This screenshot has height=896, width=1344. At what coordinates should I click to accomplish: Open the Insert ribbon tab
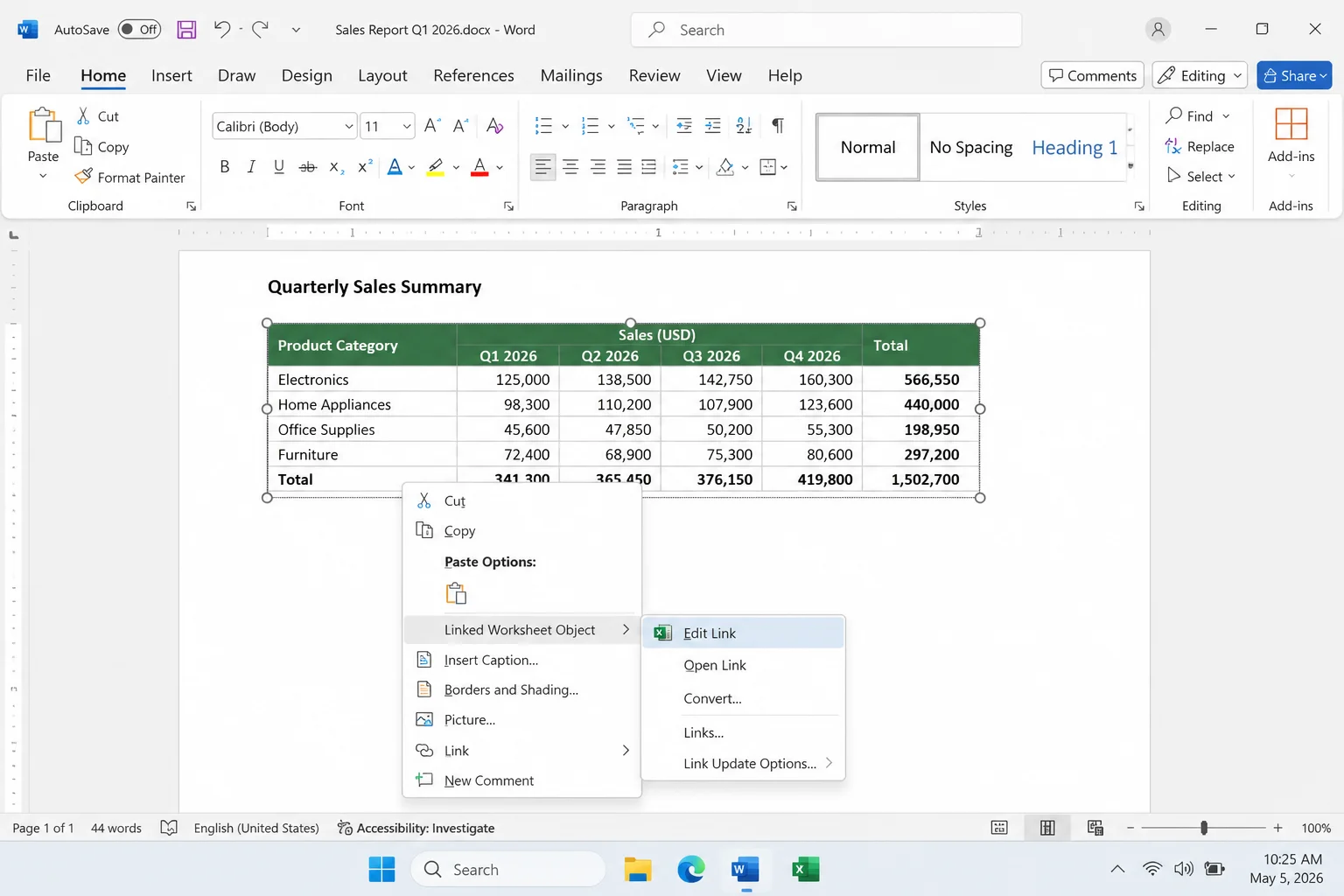[x=171, y=75]
